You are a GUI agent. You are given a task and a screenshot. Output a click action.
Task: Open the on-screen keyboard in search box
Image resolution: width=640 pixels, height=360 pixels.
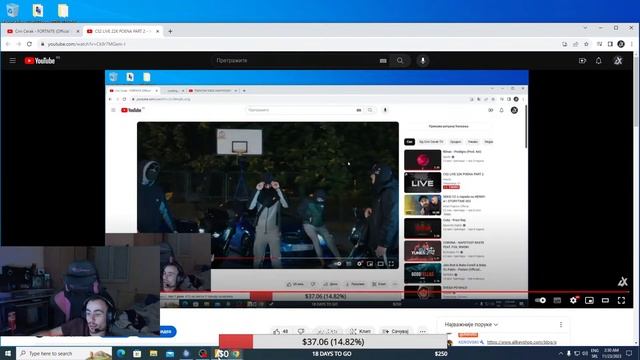pyautogui.click(x=383, y=60)
